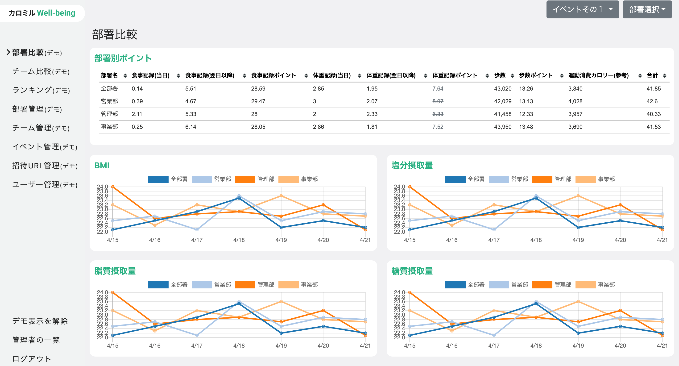Go to 招待URL管理(デモ)
Screen dimensions: 679x366
click(x=45, y=165)
